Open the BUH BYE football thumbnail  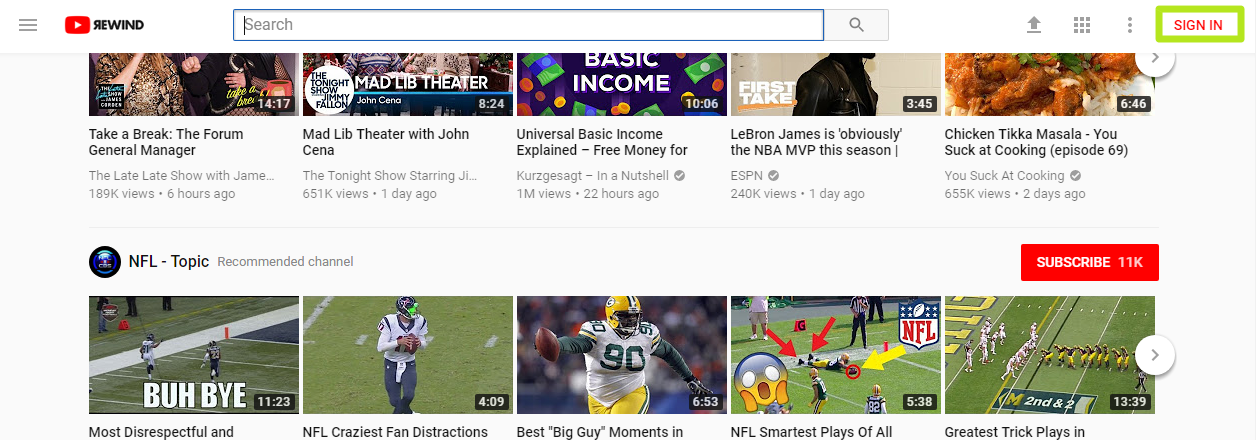(x=194, y=355)
